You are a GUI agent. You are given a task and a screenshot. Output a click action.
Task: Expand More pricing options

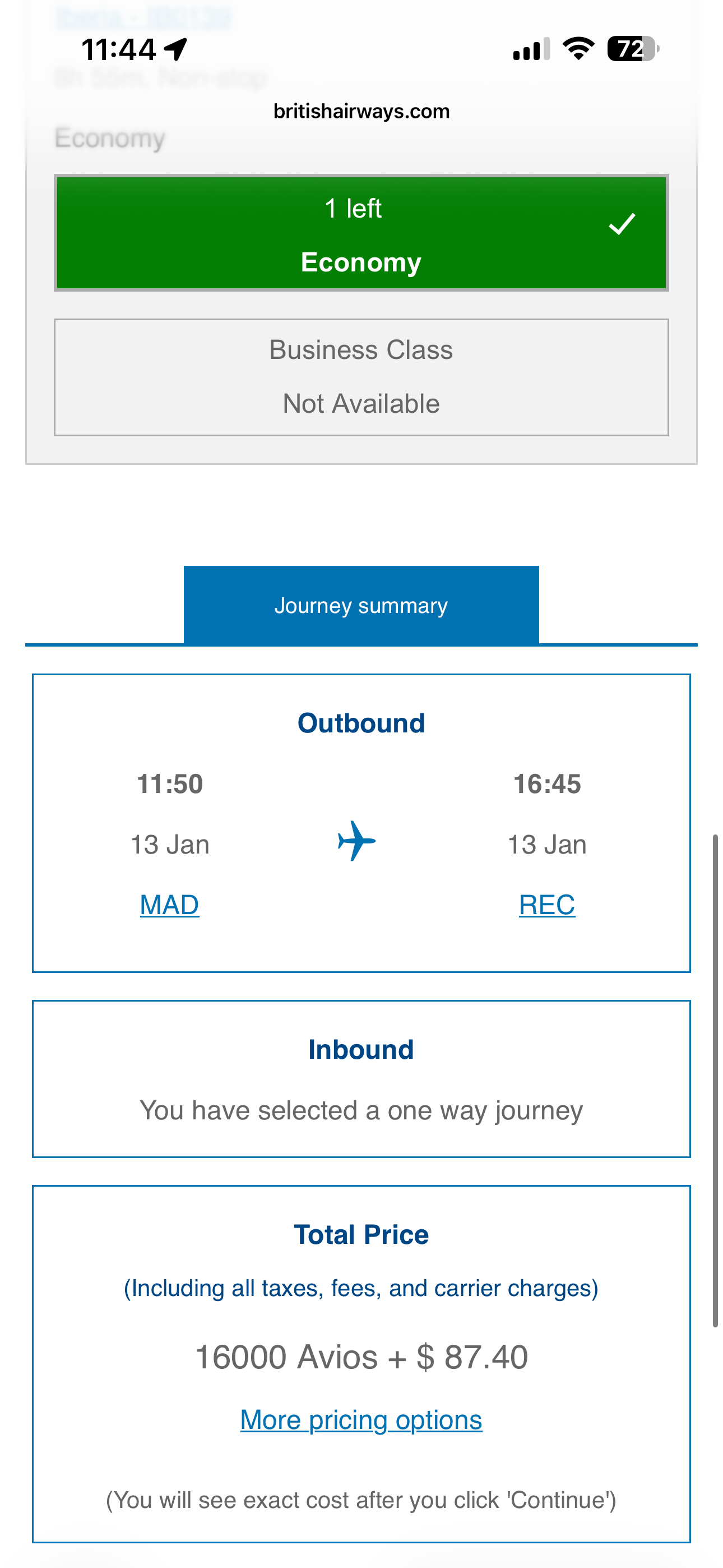361,1420
